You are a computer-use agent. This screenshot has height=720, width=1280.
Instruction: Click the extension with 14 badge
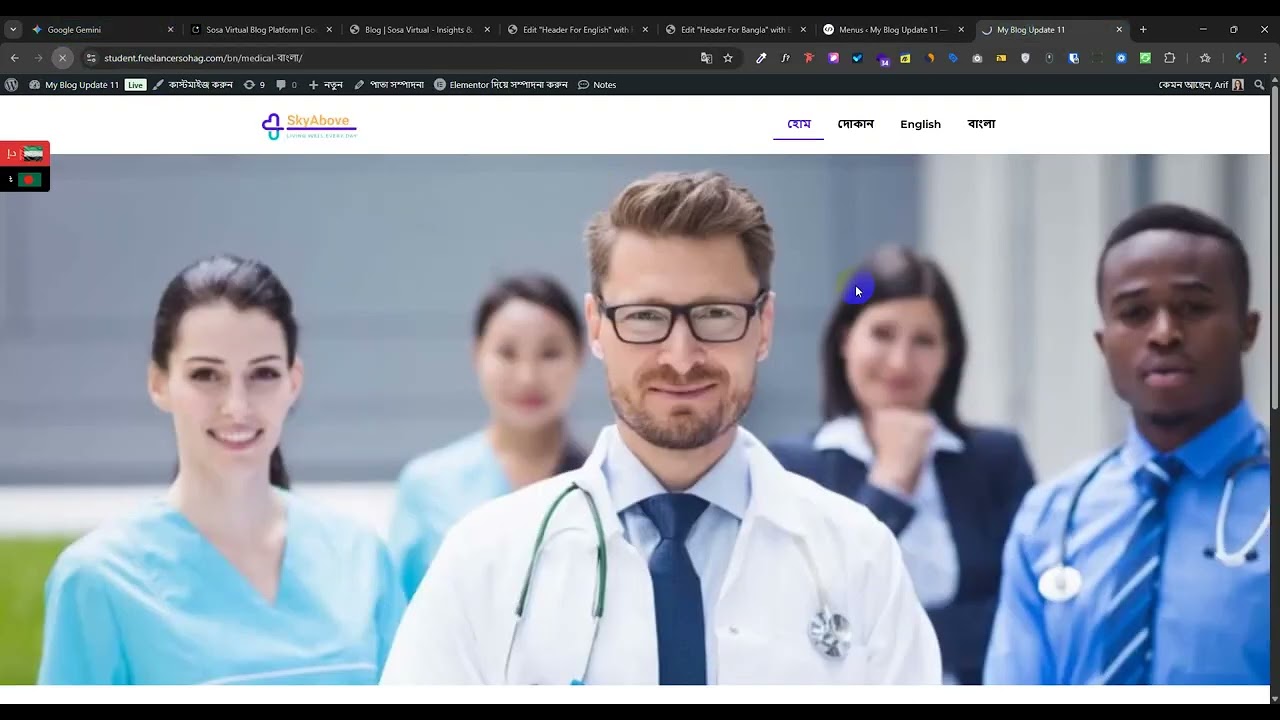[x=882, y=59]
